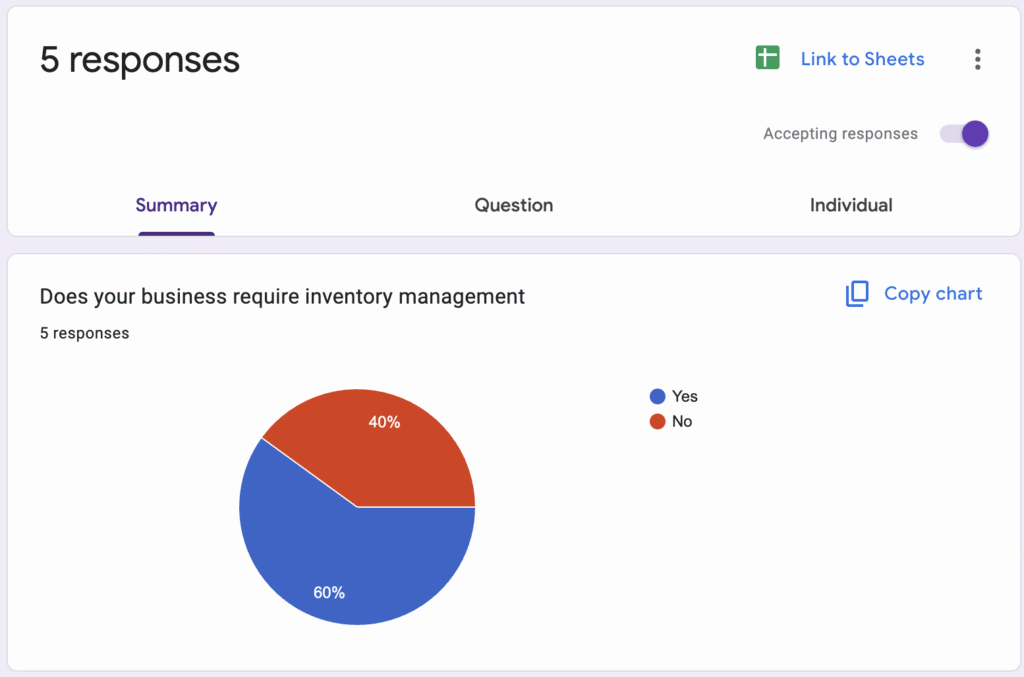Click the Yes legend label text

tap(685, 396)
